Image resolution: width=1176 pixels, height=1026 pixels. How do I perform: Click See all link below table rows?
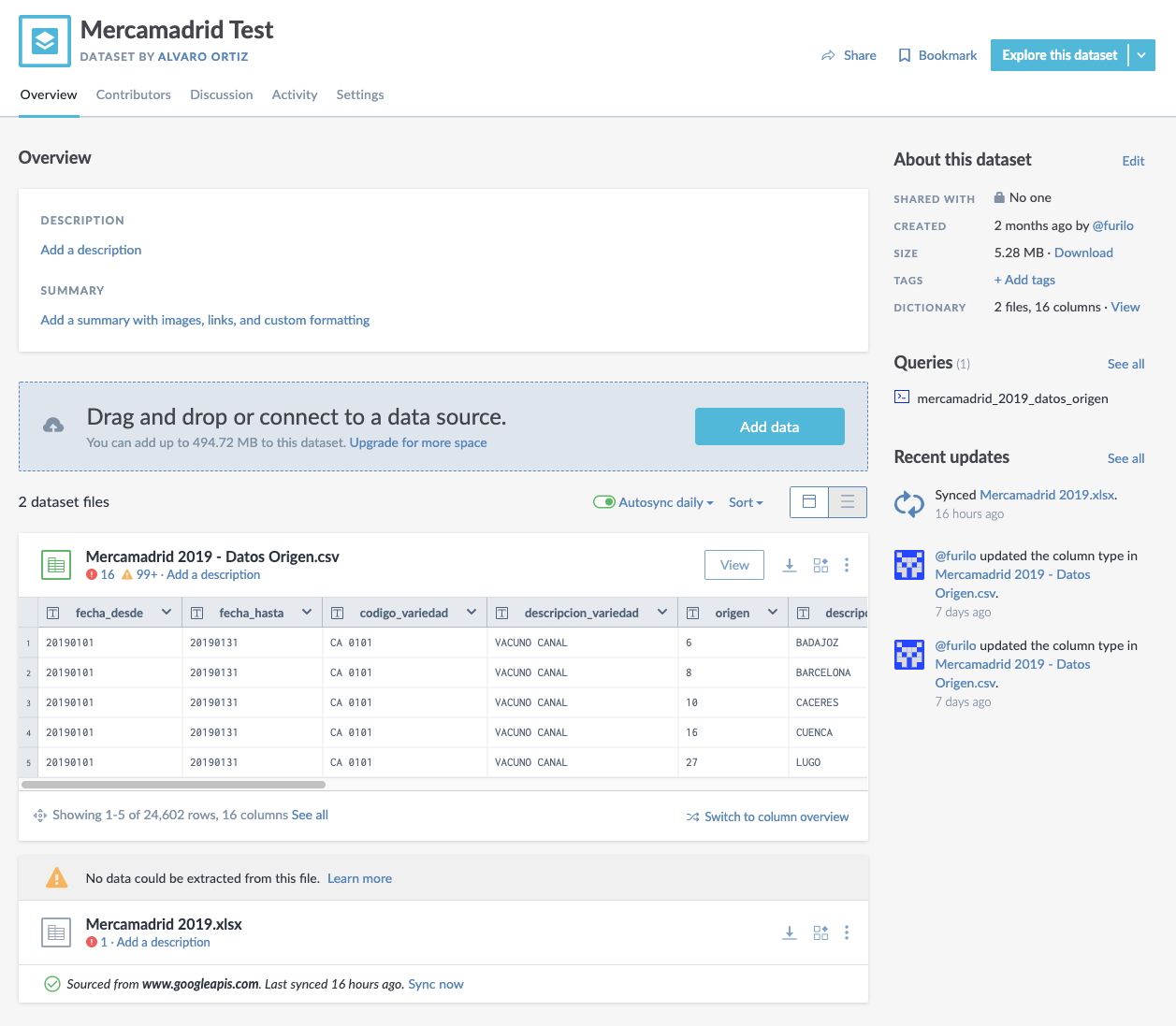[310, 815]
